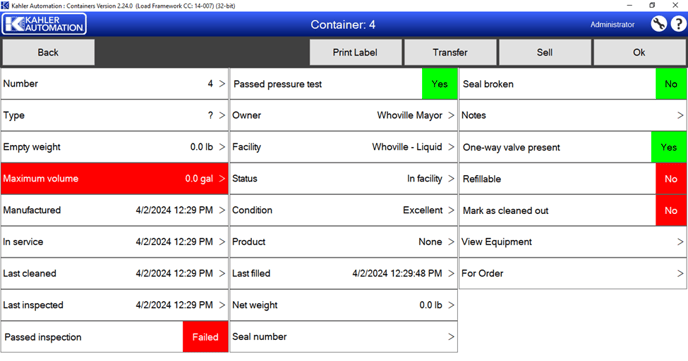688x361 pixels.
Task: Toggle Mark as cleaned out No
Action: pyautogui.click(x=671, y=211)
